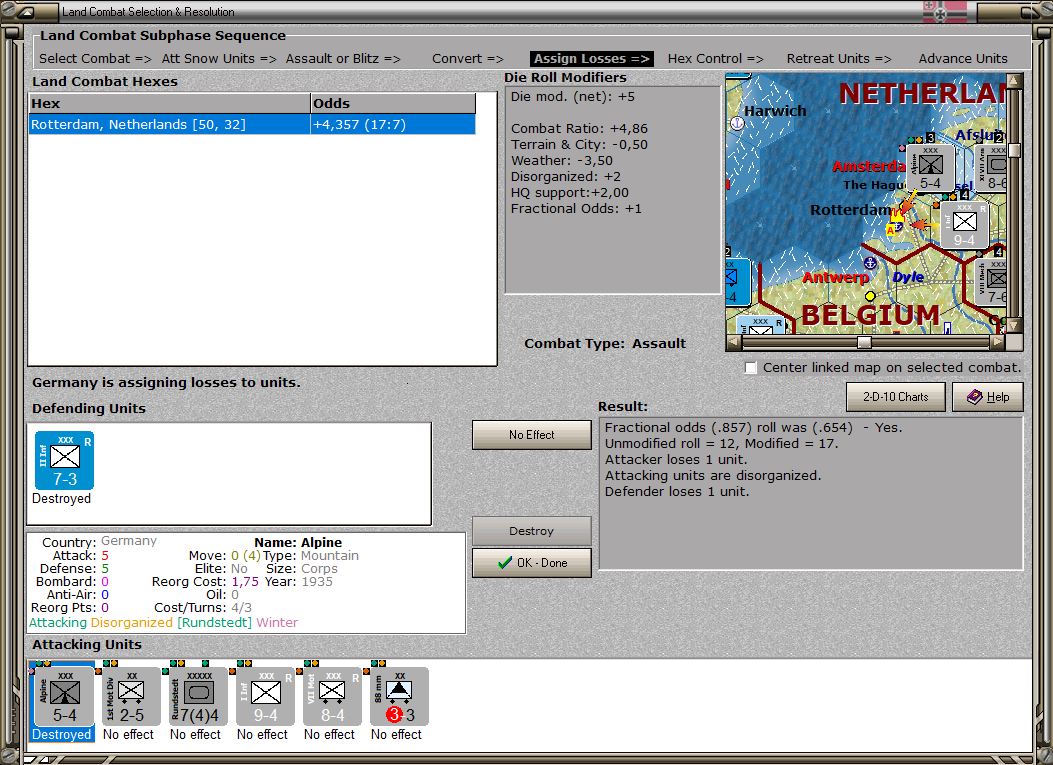Click the Fractional Odds: +1 modifier
Viewport: 1053px width, 765px height.
pyautogui.click(x=576, y=209)
